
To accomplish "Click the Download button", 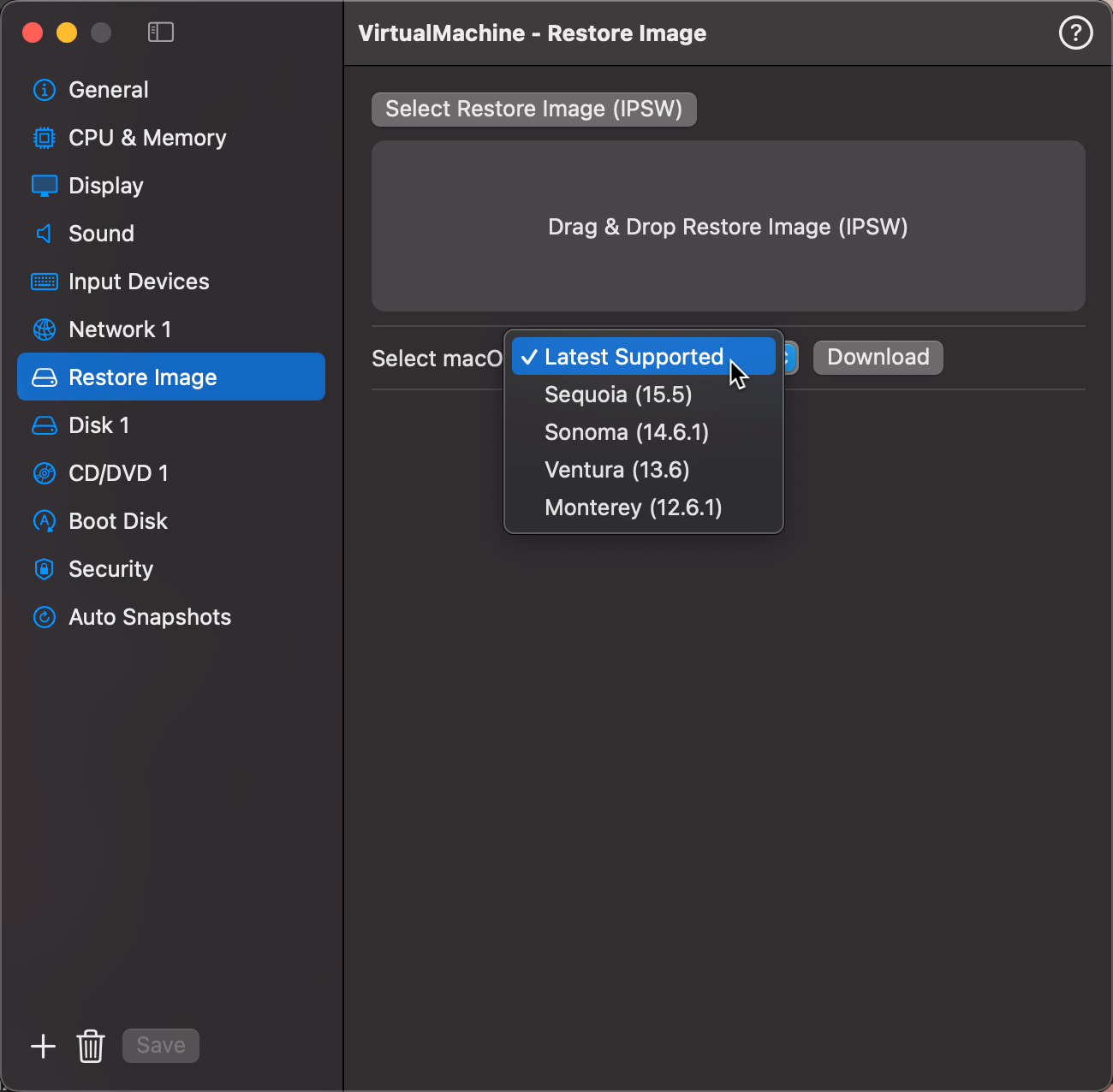I will tap(878, 357).
